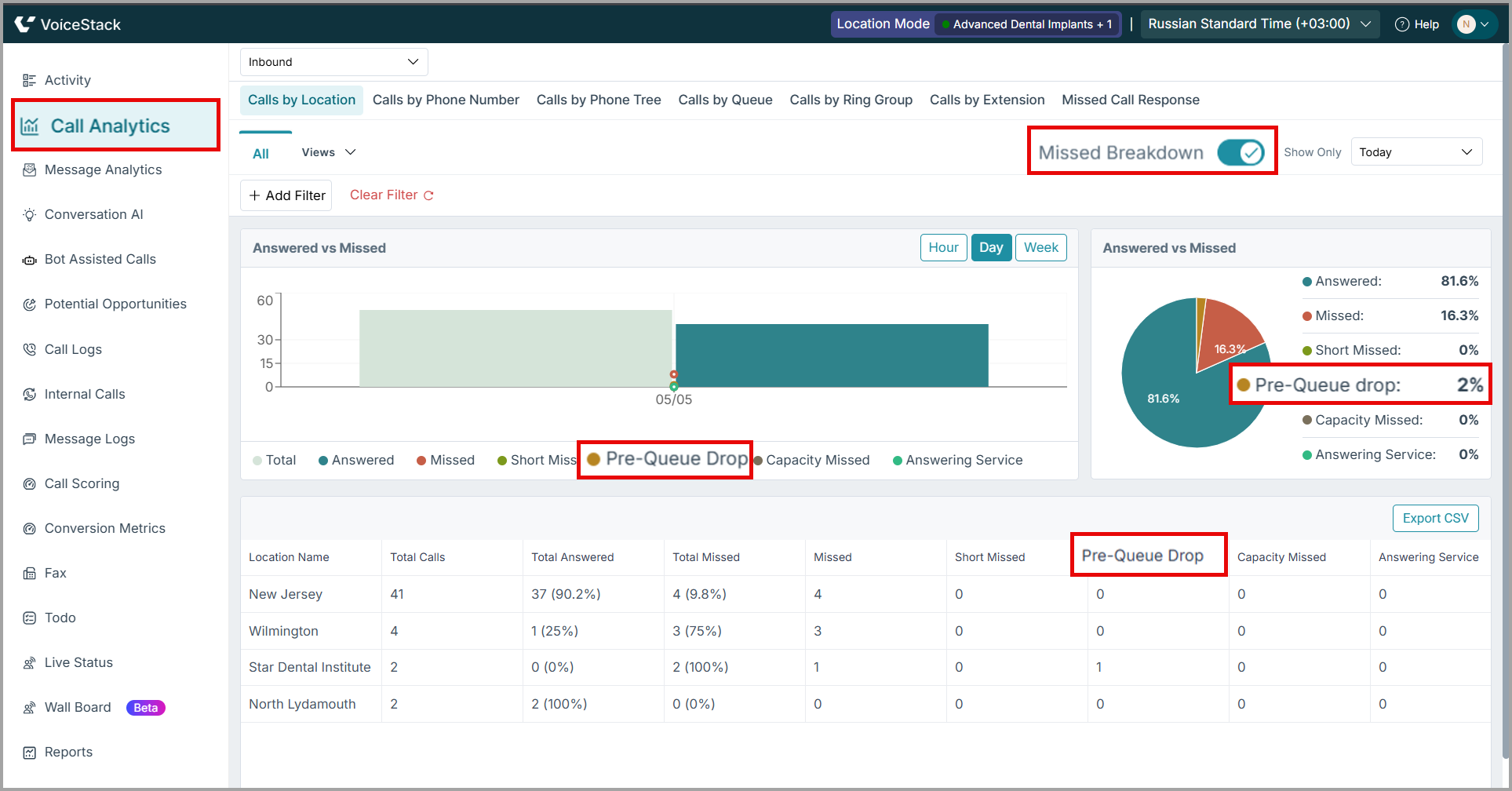1512x791 pixels.
Task: Select the Bot Assisted Calls icon
Action: pyautogui.click(x=29, y=260)
